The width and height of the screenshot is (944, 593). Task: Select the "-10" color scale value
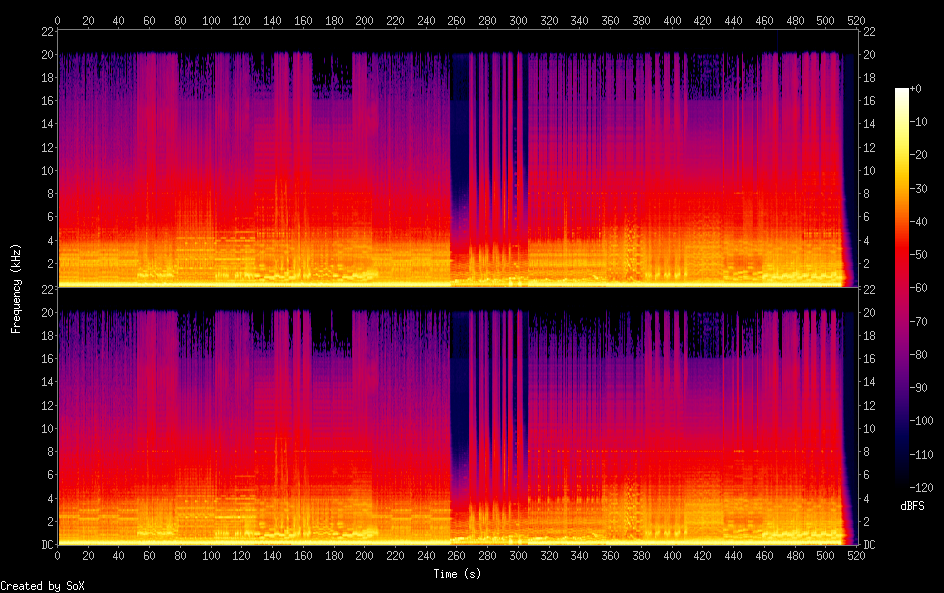click(919, 122)
